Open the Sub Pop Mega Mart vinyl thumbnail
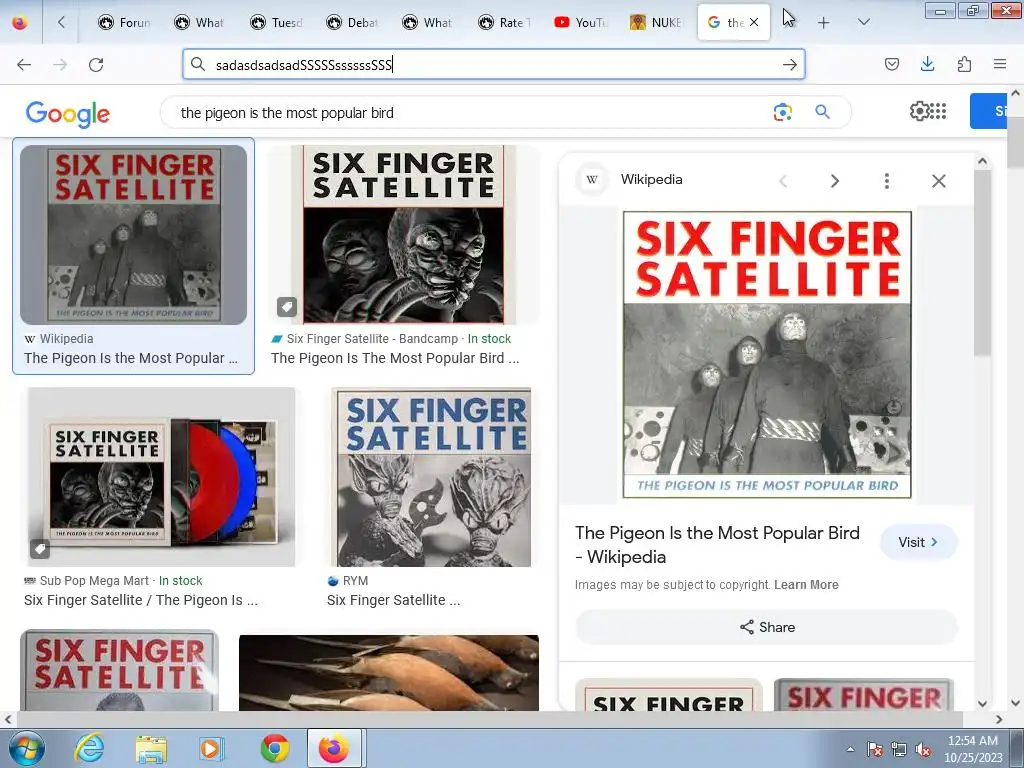Screen dimensions: 1024x768 161,477
